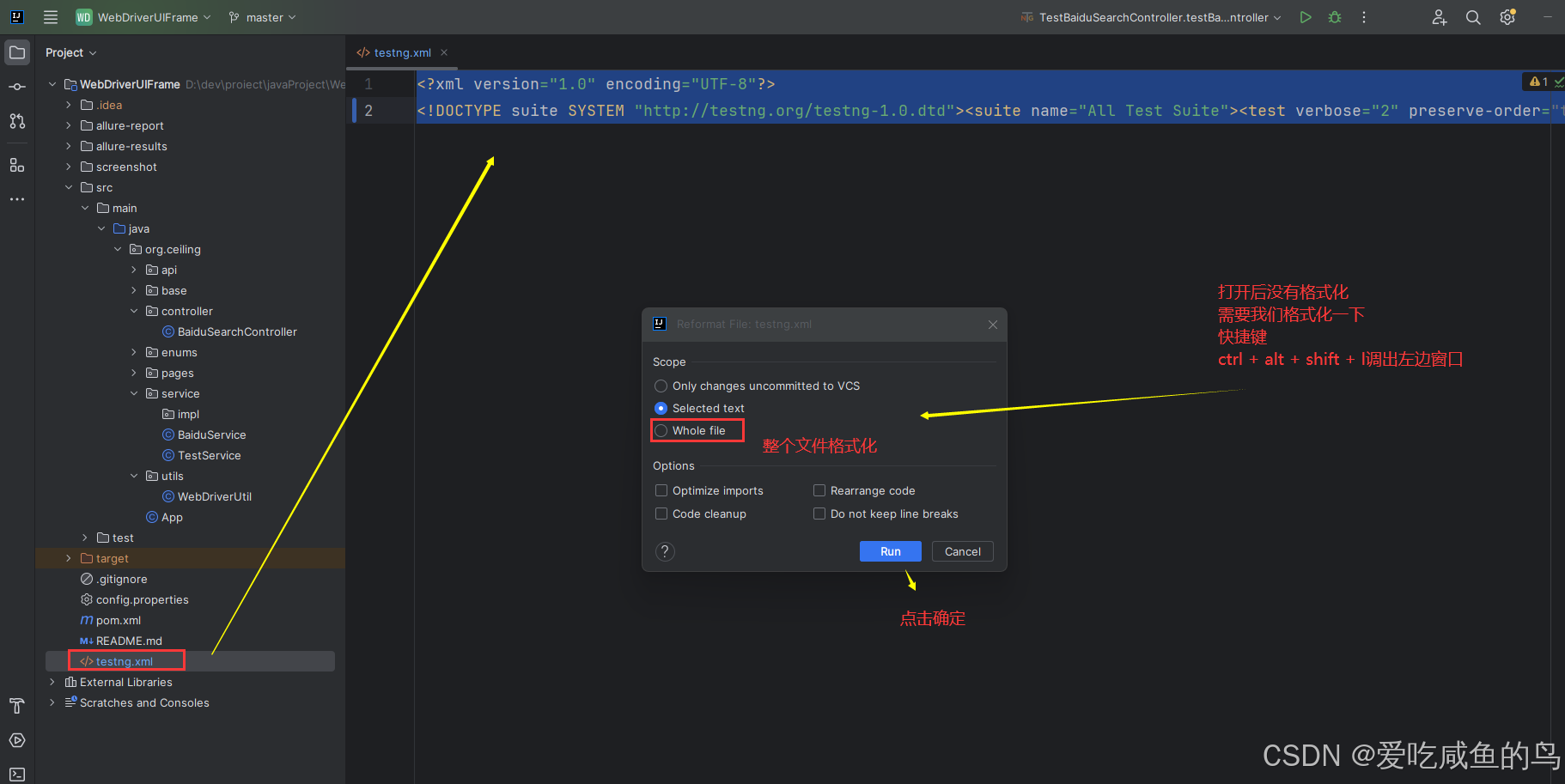Collapse the controller package
Screen dimensions: 1565x784
click(x=134, y=311)
